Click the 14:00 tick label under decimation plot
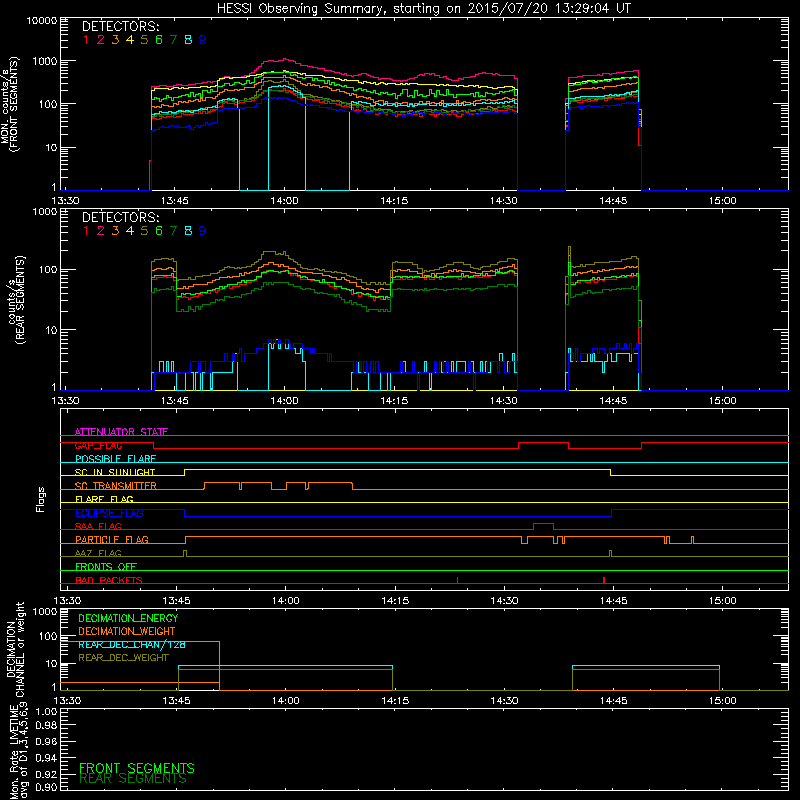Screen dimensions: 800x800 (286, 701)
